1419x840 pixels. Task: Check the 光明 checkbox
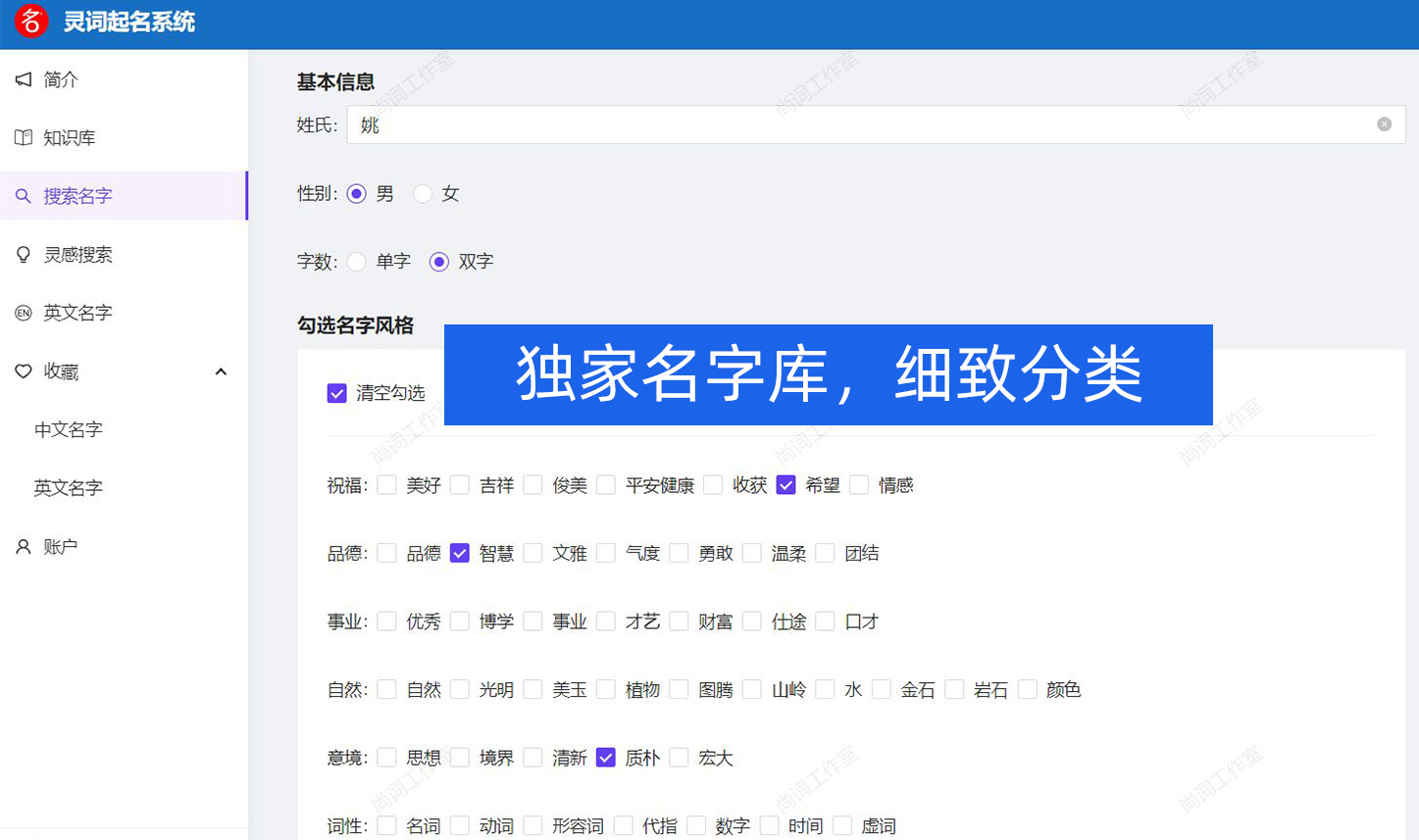point(460,690)
